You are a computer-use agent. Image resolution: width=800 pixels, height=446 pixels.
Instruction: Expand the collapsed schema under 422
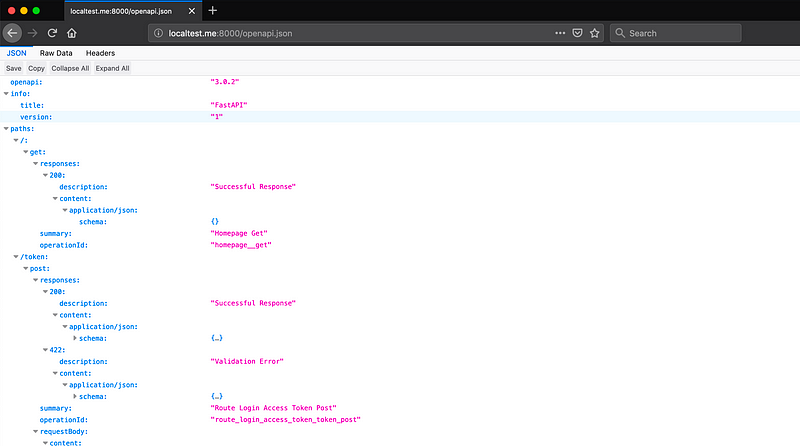pyautogui.click(x=75, y=397)
